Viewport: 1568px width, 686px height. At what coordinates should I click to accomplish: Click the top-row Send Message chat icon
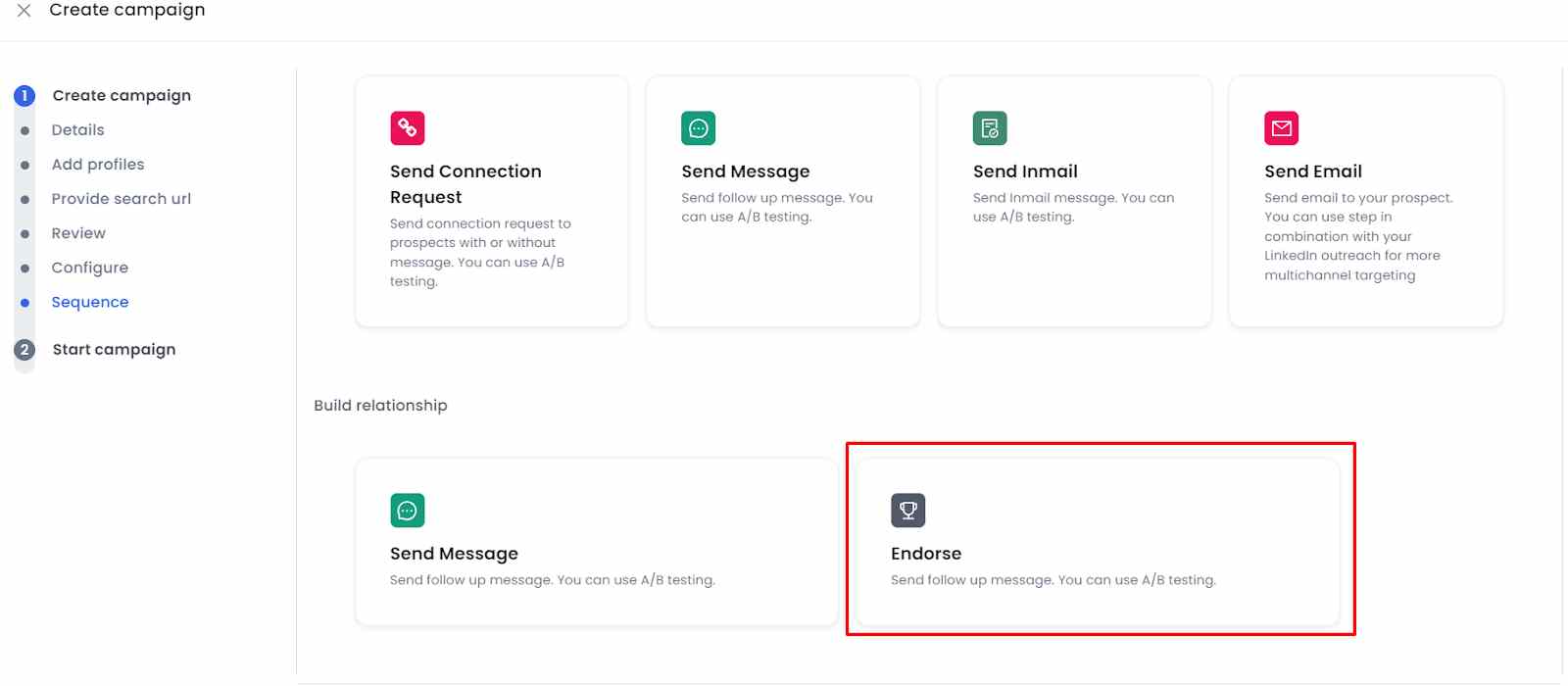699,128
